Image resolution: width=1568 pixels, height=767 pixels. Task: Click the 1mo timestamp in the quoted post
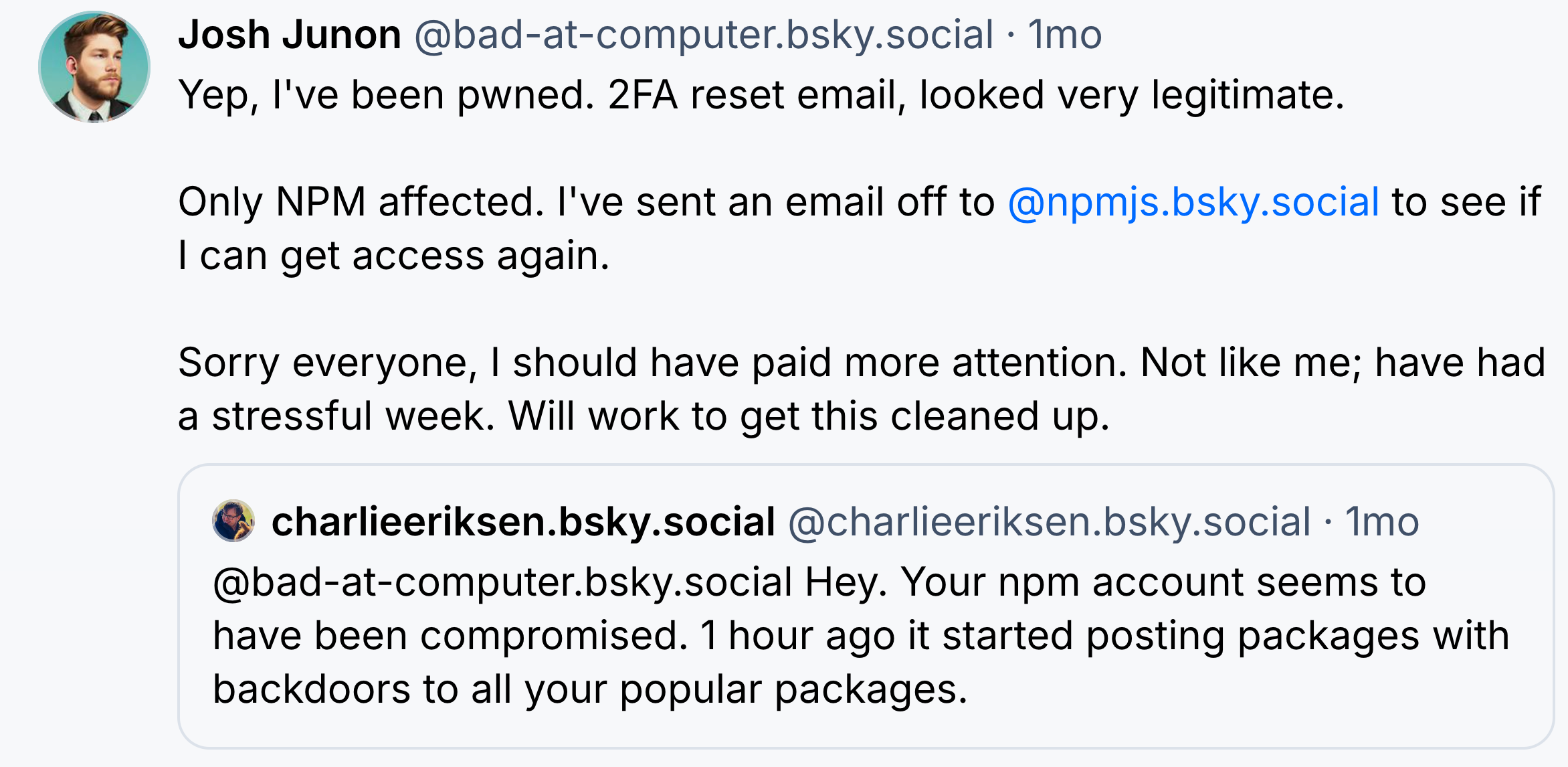(x=1381, y=522)
